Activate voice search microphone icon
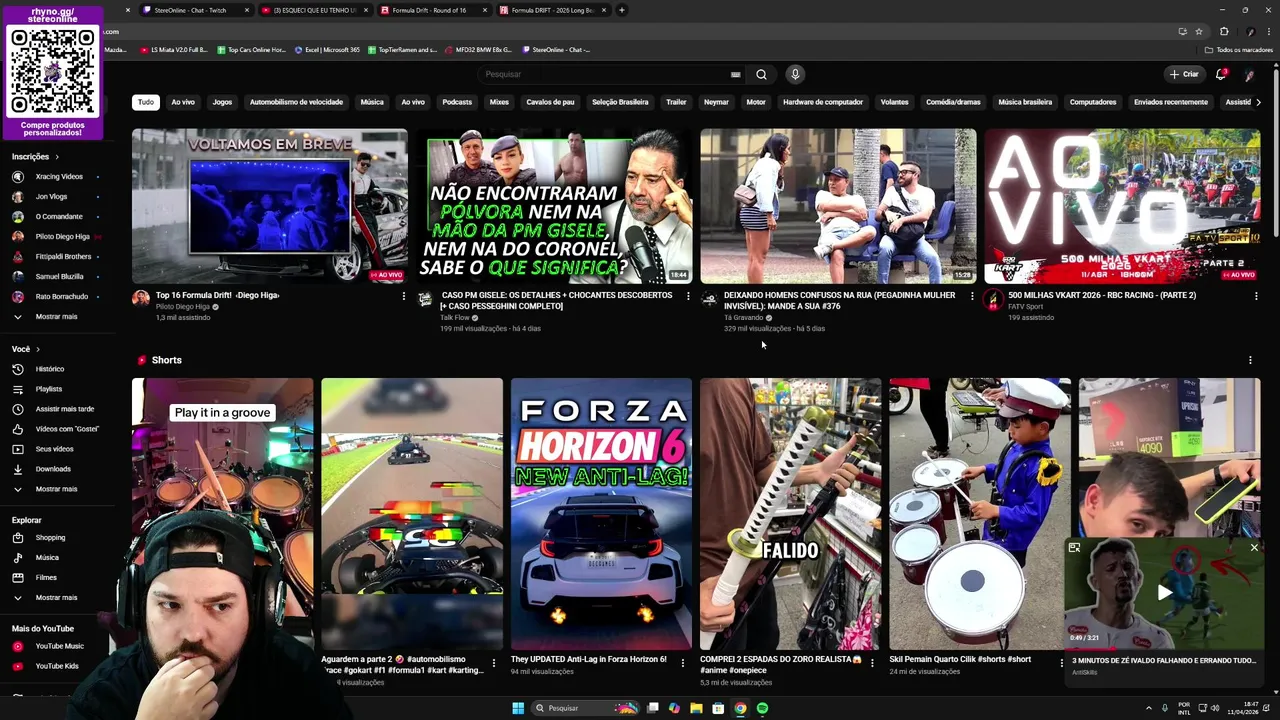Viewport: 1280px width, 720px height. (x=795, y=74)
